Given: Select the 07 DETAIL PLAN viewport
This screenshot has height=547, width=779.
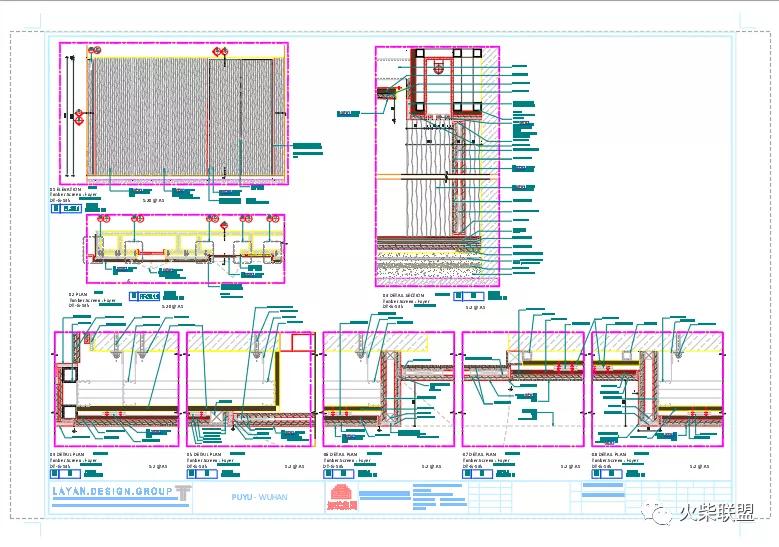Looking at the screenshot, I should coord(523,389).
